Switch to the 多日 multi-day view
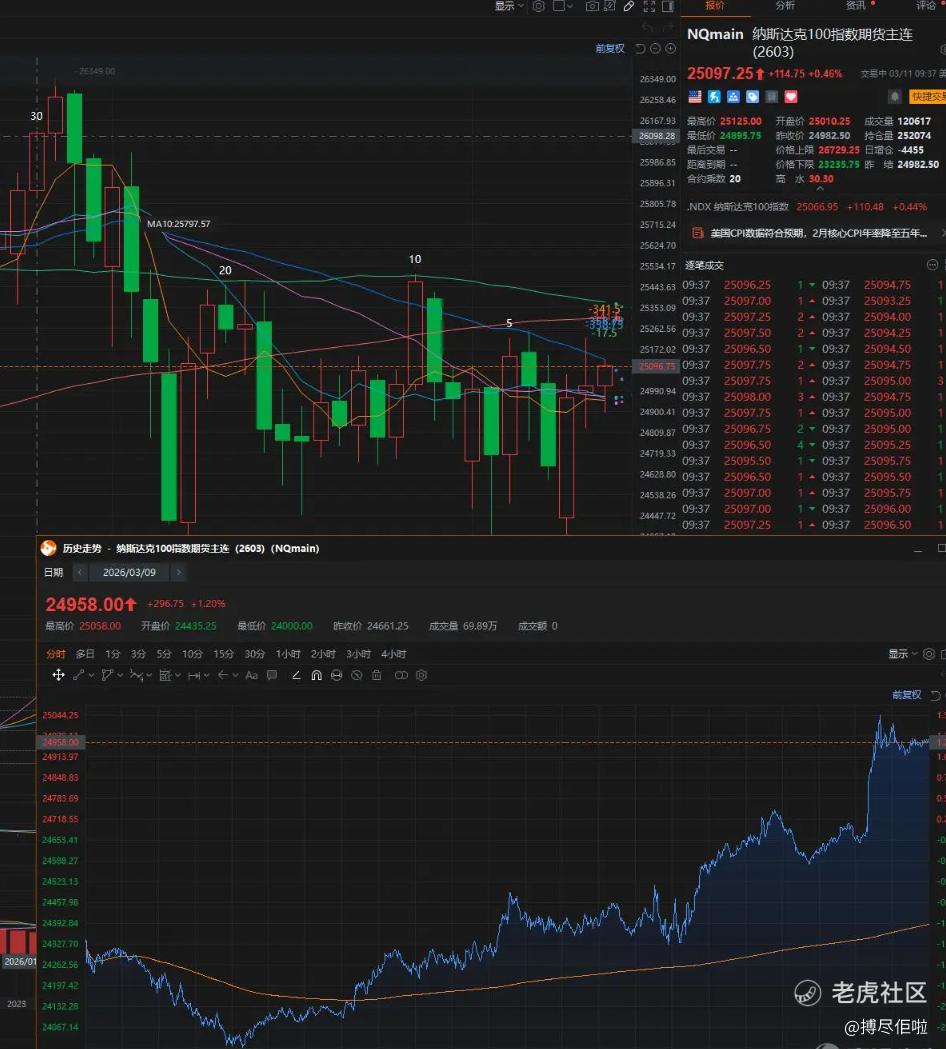The image size is (946, 1049). pyautogui.click(x=85, y=654)
